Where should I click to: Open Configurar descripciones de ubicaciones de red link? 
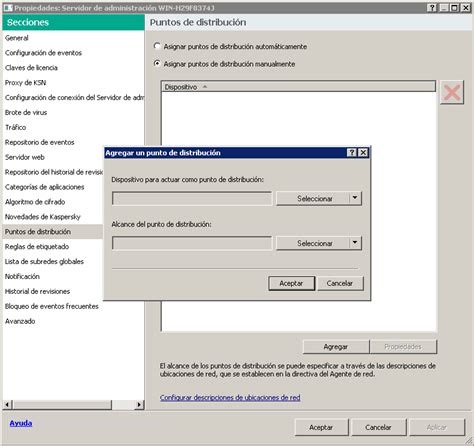click(x=230, y=397)
